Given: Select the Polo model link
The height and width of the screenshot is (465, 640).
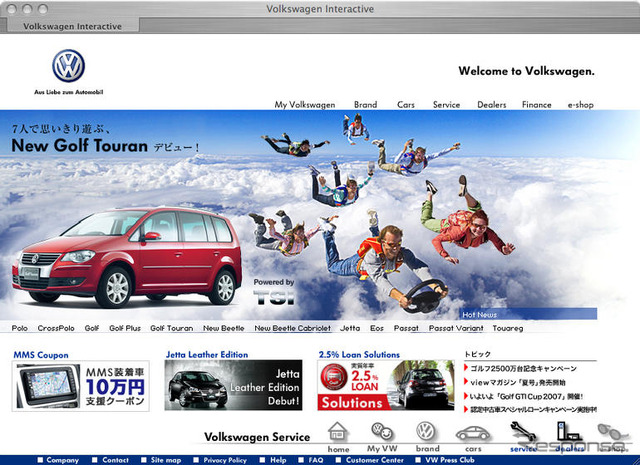Looking at the screenshot, I should (20, 328).
